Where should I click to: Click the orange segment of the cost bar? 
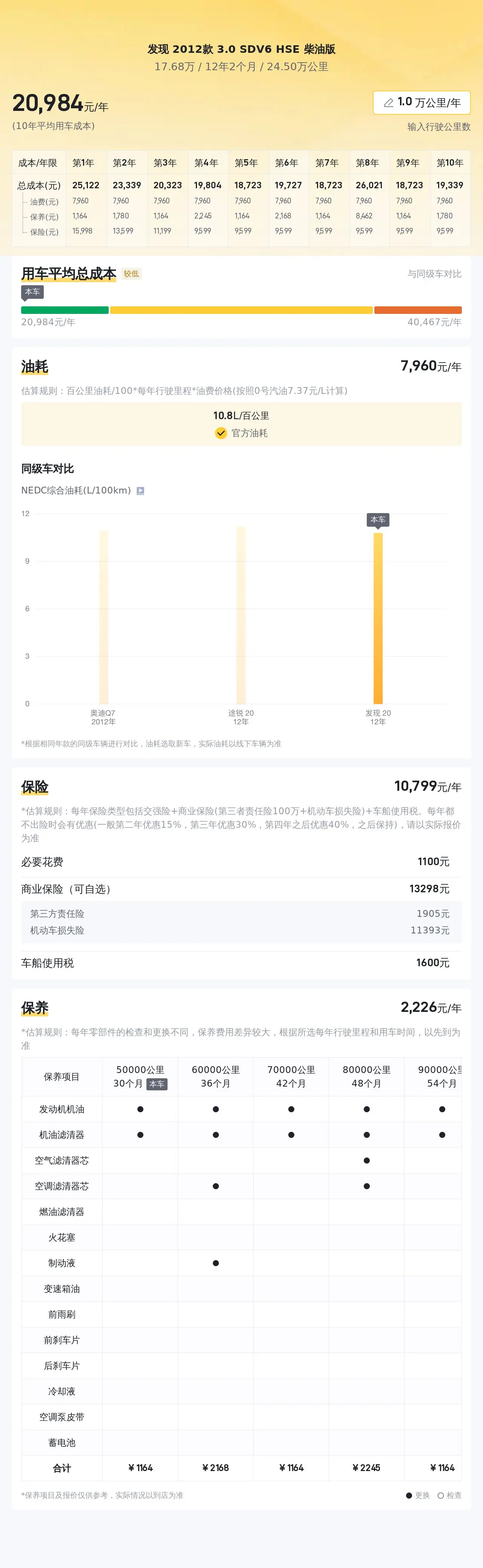point(418,310)
